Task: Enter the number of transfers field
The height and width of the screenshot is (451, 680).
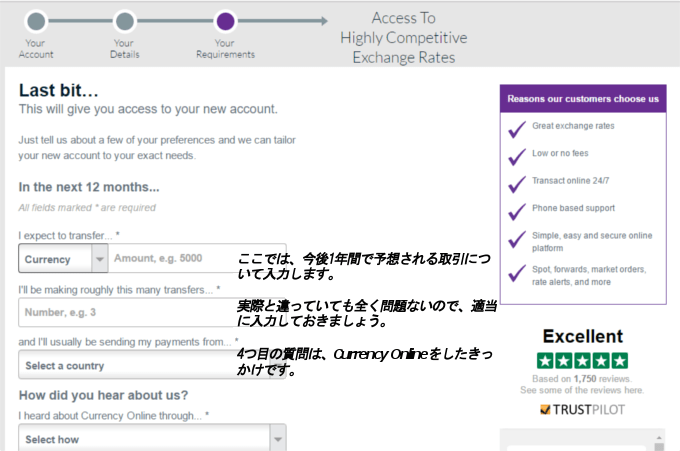Action: pos(125,312)
